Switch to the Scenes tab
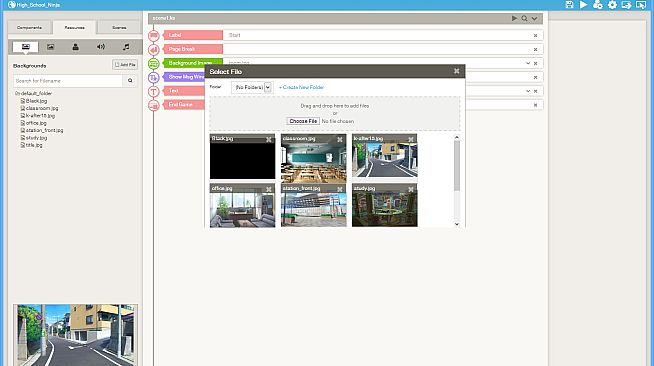The image size is (654, 366). coord(119,28)
